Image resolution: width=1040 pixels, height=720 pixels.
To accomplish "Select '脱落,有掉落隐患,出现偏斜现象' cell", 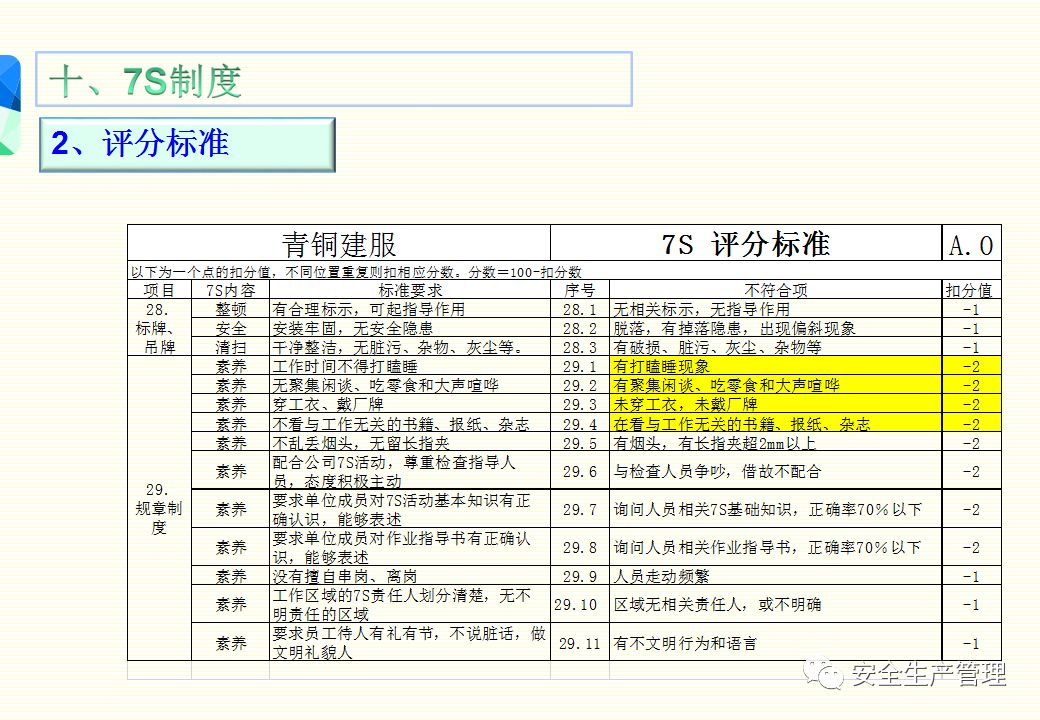I will click(x=775, y=328).
